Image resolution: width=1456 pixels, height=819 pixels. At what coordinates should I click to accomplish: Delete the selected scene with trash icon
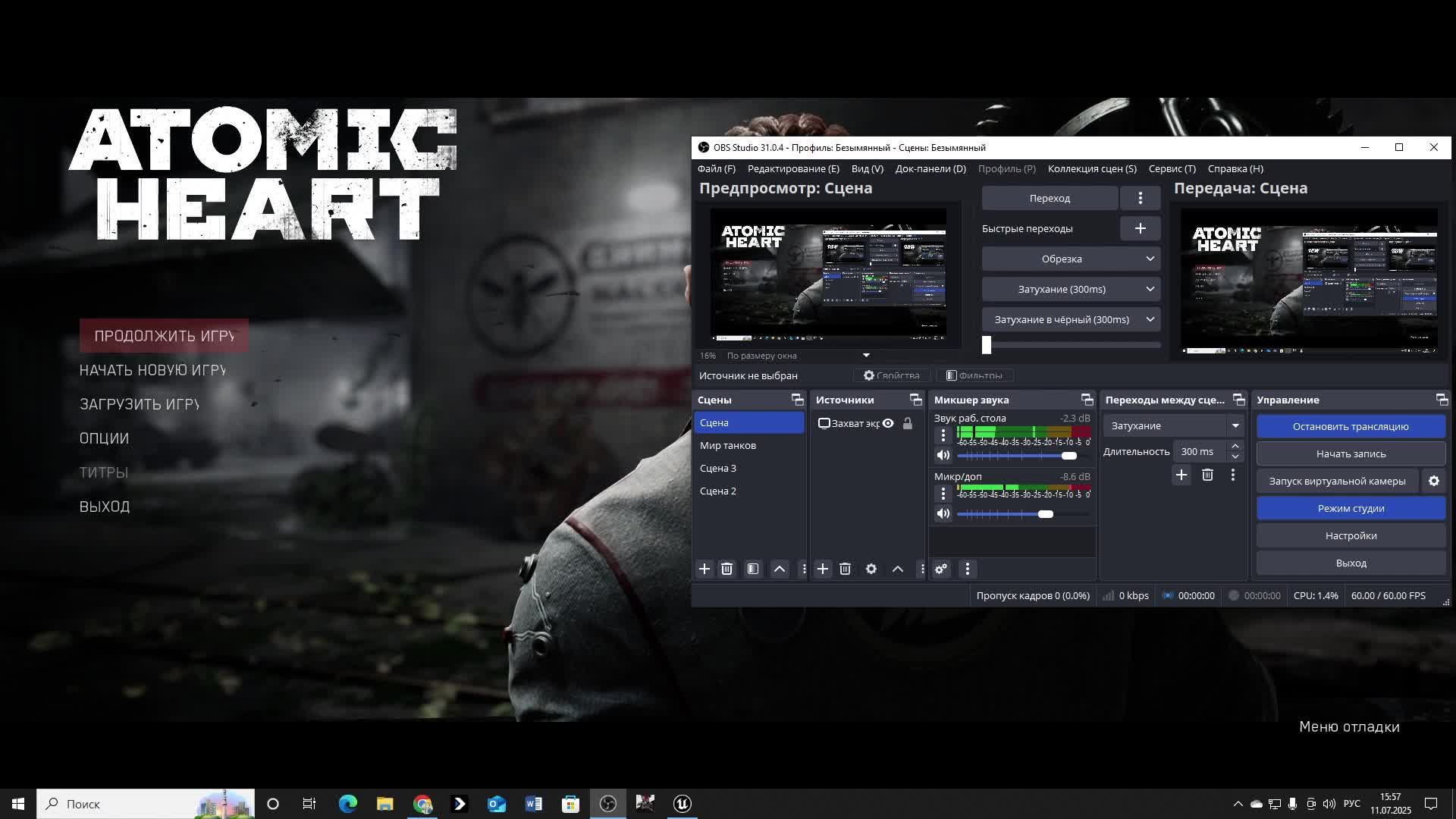click(726, 569)
